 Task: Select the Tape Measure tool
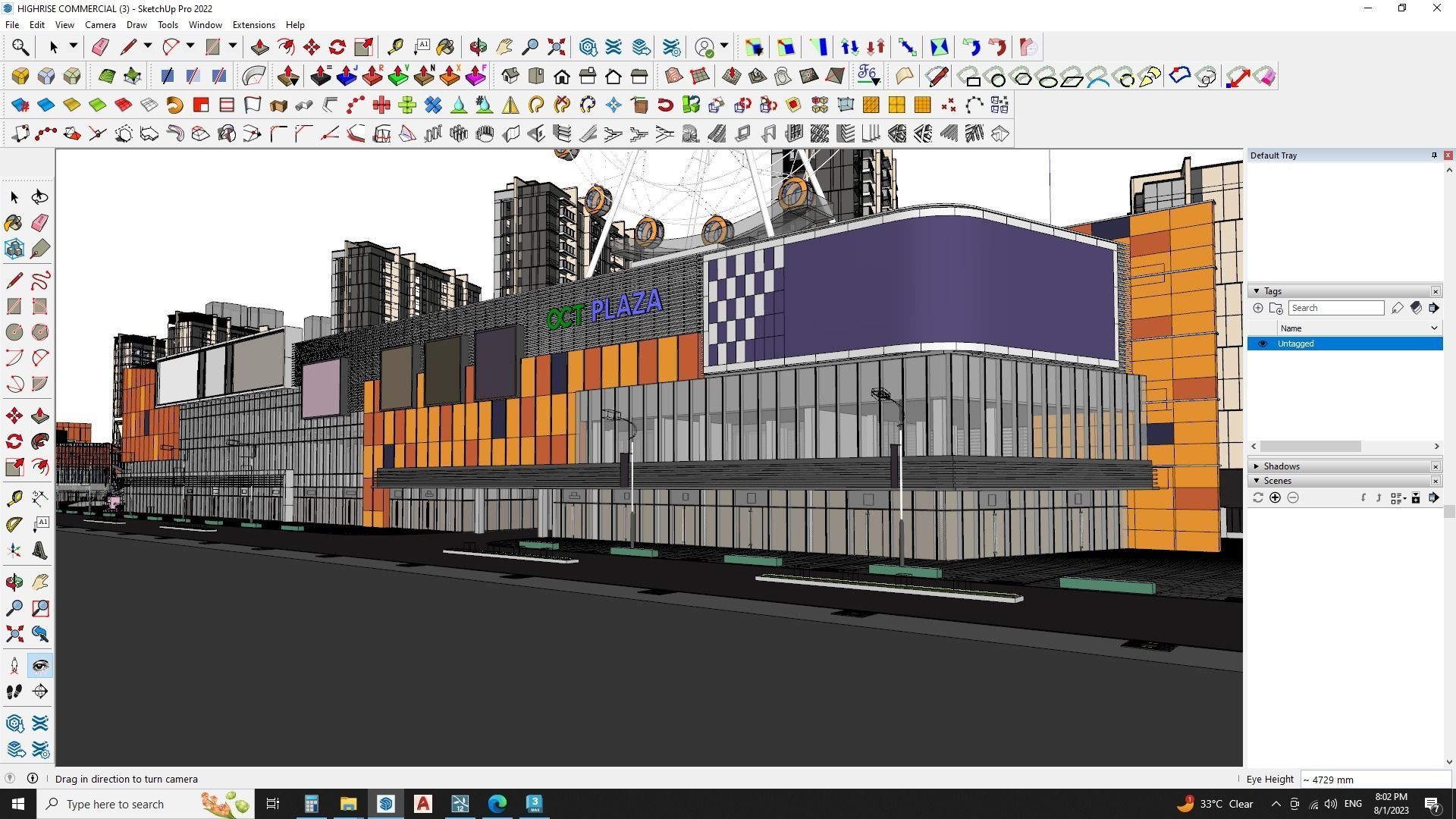coord(14,498)
